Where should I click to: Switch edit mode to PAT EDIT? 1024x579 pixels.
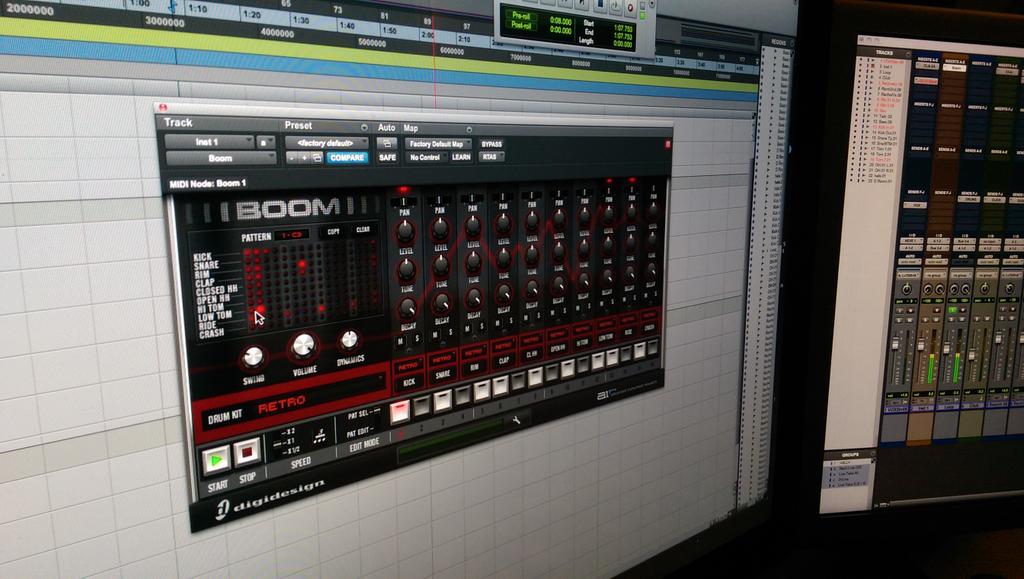pyautogui.click(x=360, y=431)
